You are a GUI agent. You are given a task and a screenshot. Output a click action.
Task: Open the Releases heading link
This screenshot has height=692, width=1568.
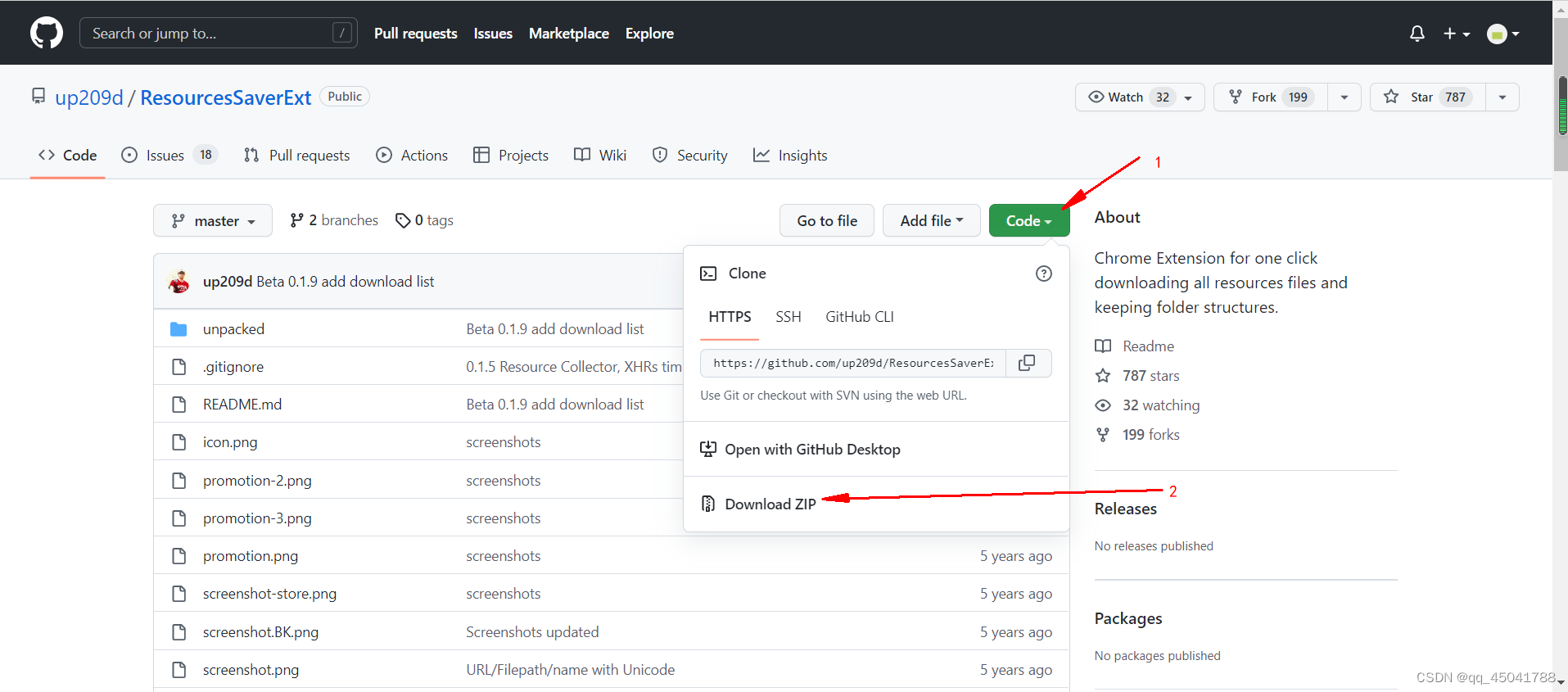point(1126,509)
